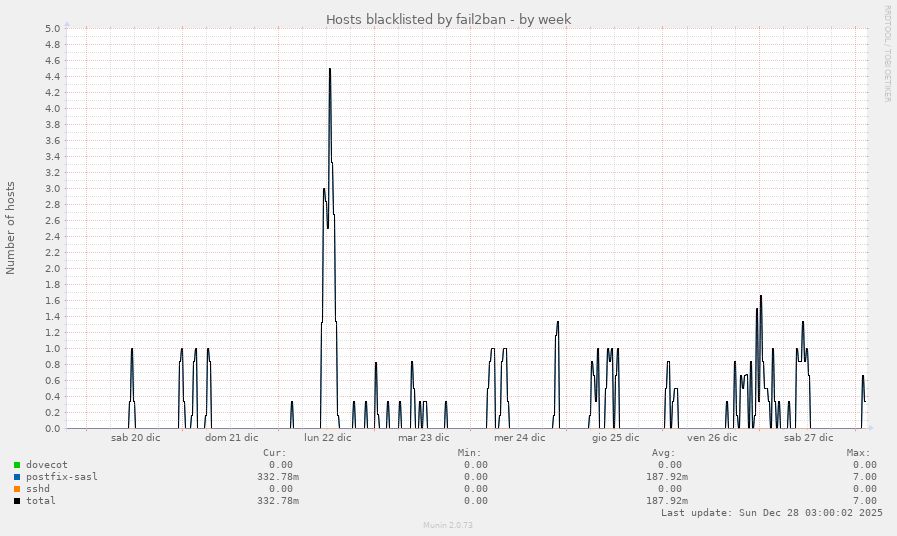Image resolution: width=897 pixels, height=536 pixels.
Task: Click the orange sshd legend swatch
Action: pos(17,489)
